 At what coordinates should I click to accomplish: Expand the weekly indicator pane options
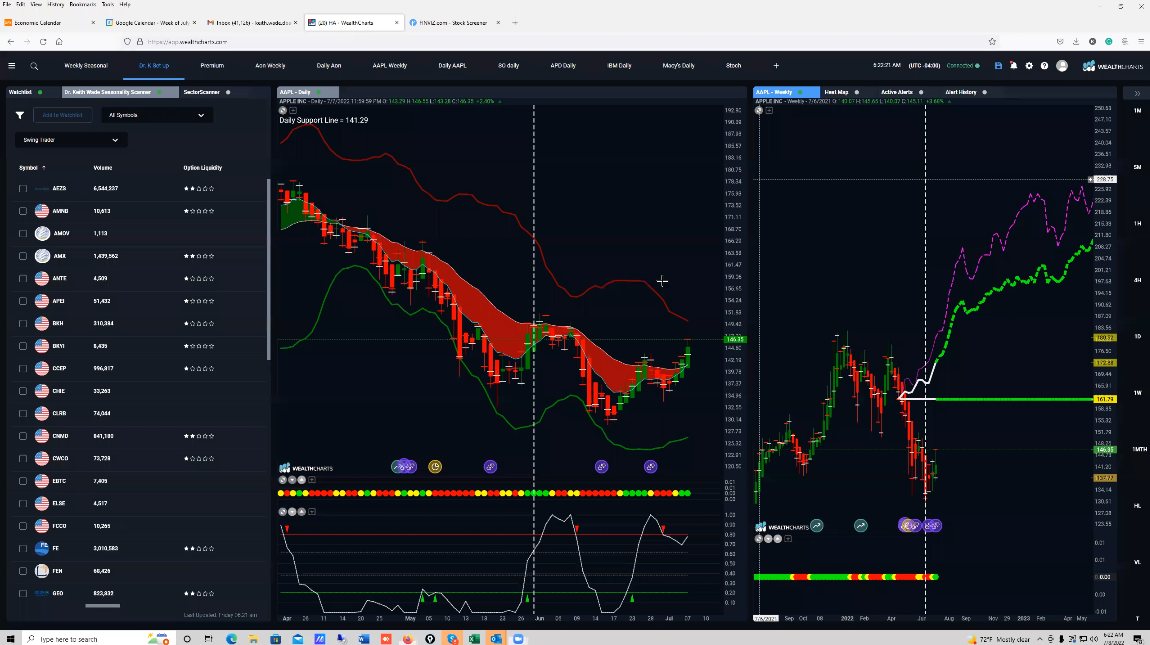[788, 539]
